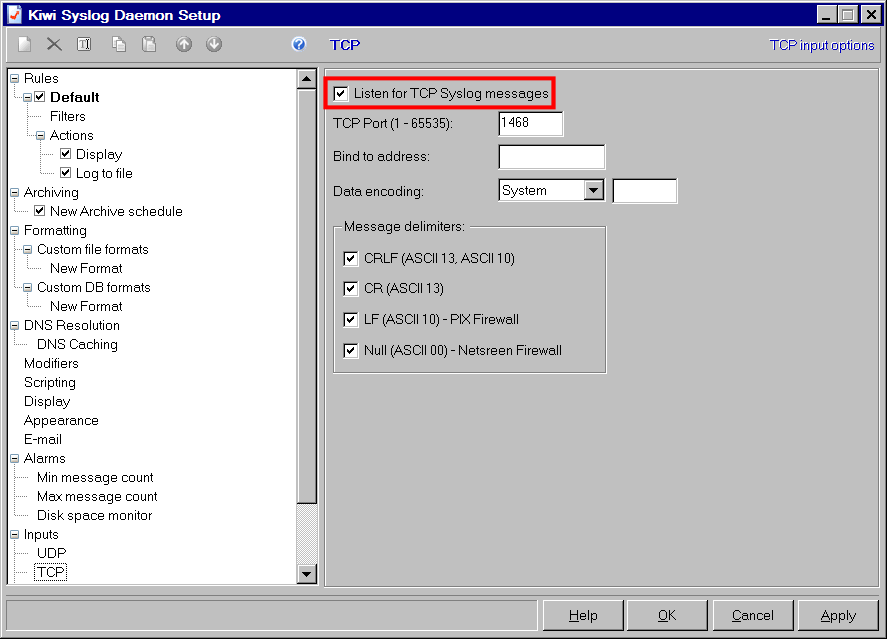Uncheck CRLF (ASCII 13, ASCII 10) delimiter
The width and height of the screenshot is (887, 639).
pos(351,258)
